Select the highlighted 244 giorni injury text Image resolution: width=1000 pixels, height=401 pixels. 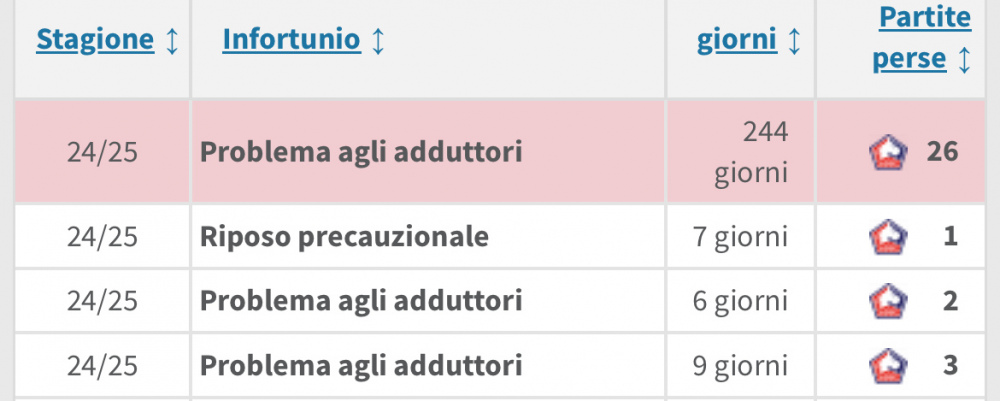click(361, 152)
